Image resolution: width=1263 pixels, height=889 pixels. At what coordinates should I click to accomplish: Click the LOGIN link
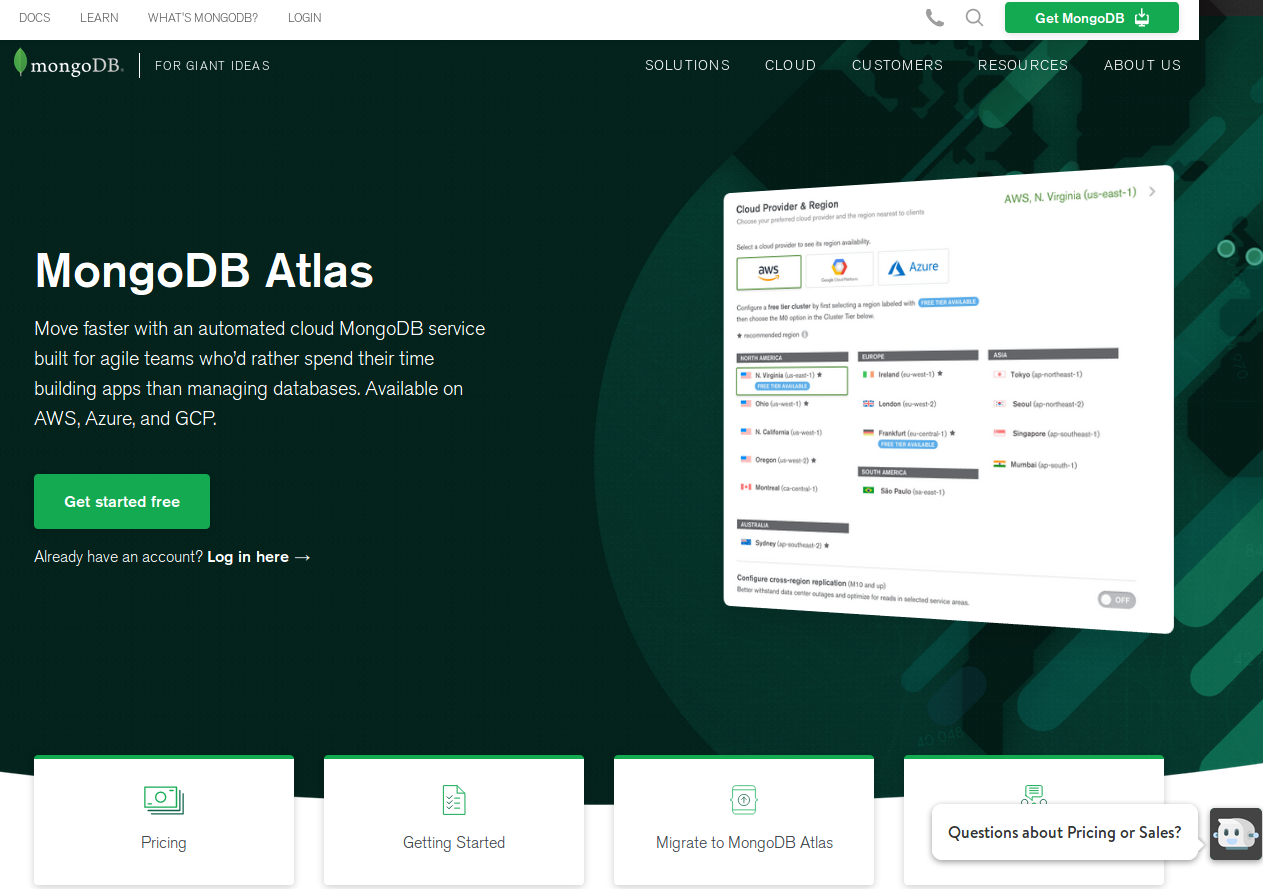pyautogui.click(x=305, y=18)
